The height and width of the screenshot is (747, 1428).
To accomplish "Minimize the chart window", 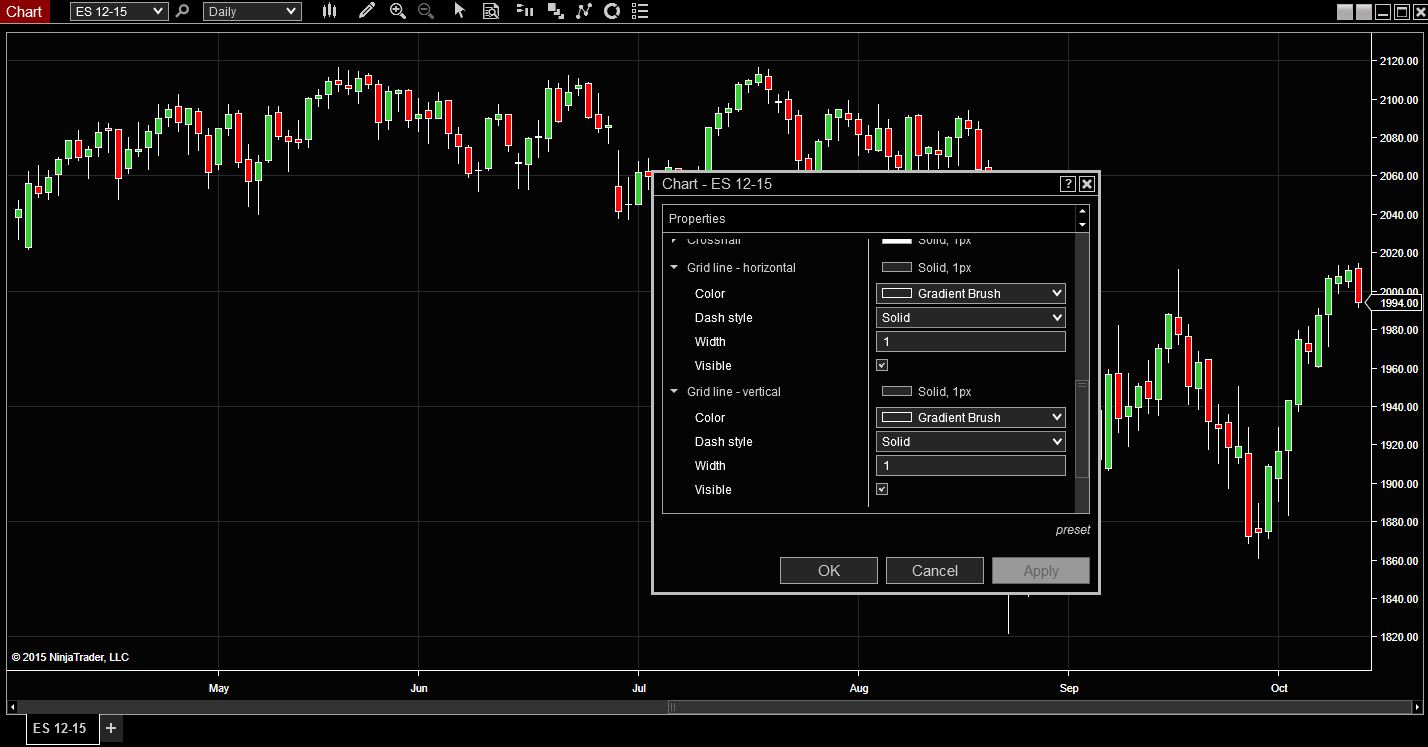I will 1381,12.
